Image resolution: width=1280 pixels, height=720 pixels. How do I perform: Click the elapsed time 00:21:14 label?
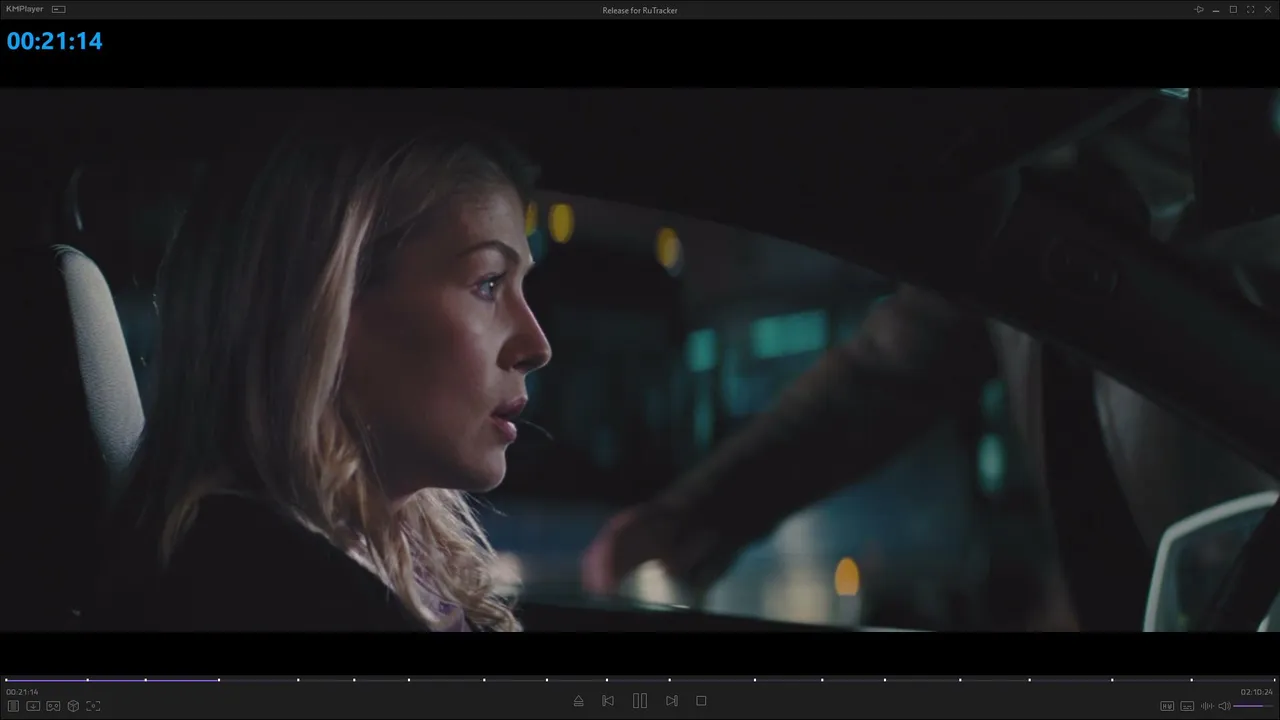(22, 692)
